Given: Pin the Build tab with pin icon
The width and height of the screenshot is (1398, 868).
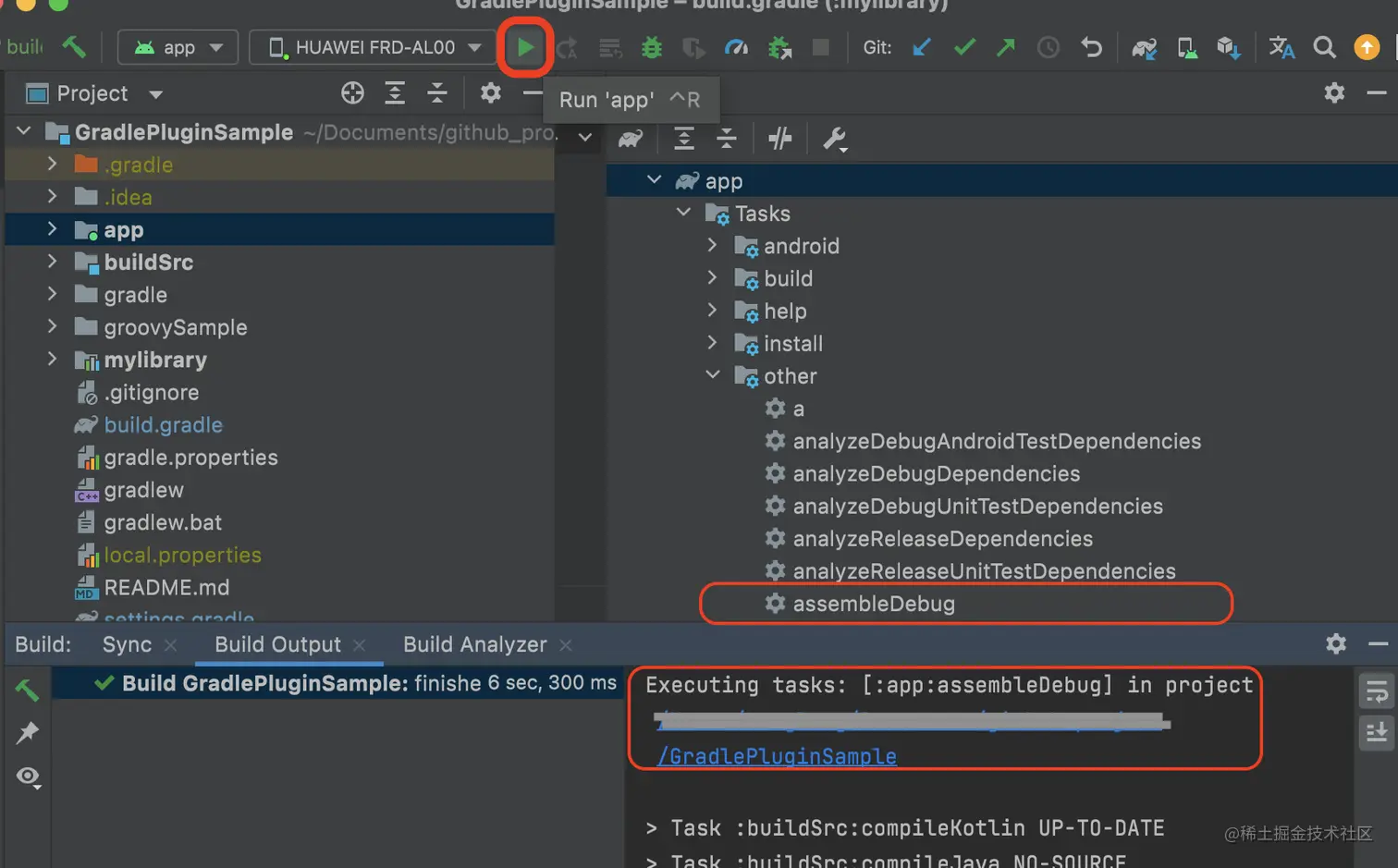Looking at the screenshot, I should pyautogui.click(x=28, y=733).
